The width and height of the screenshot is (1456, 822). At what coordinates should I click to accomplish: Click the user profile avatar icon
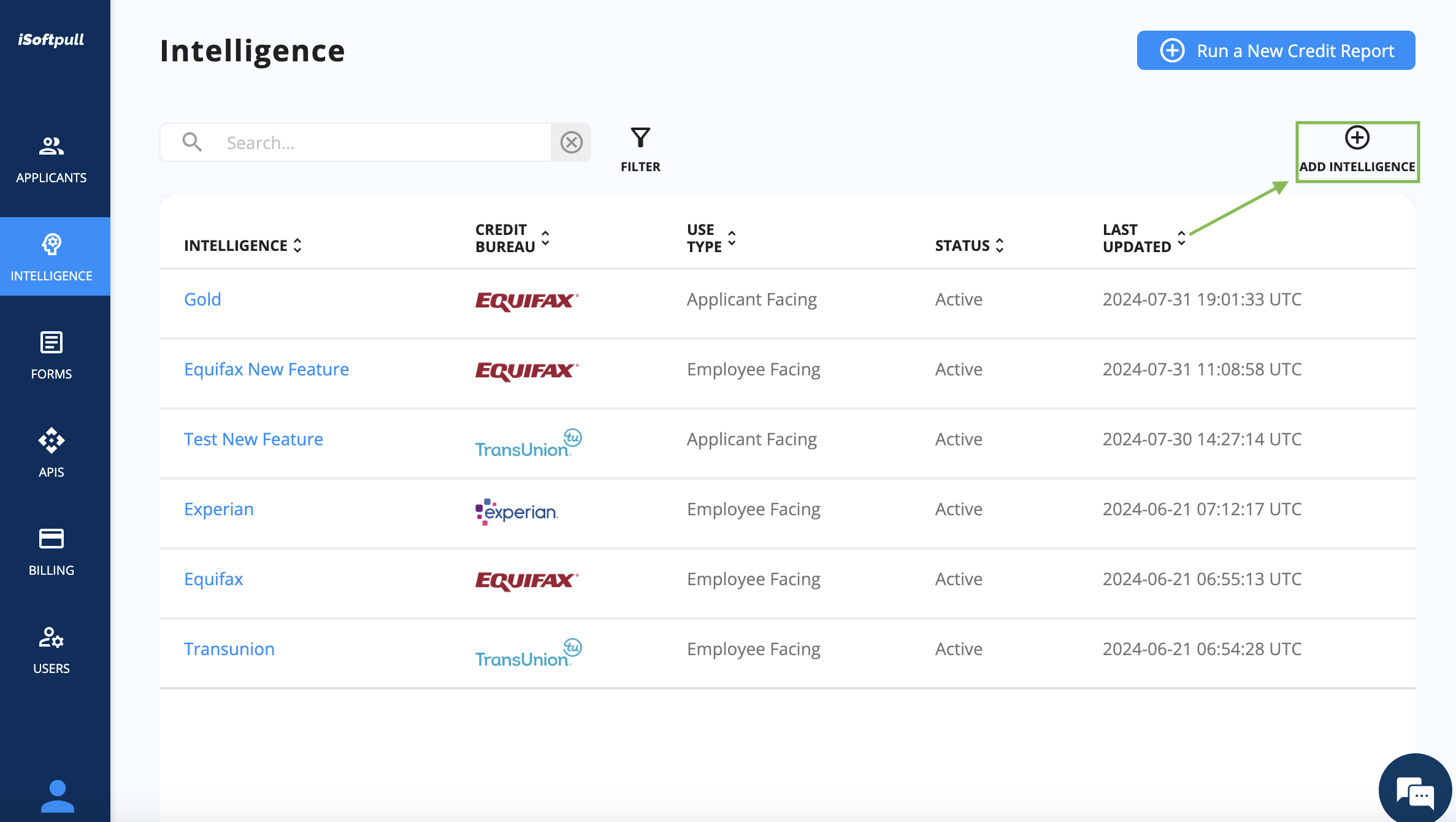(x=57, y=796)
